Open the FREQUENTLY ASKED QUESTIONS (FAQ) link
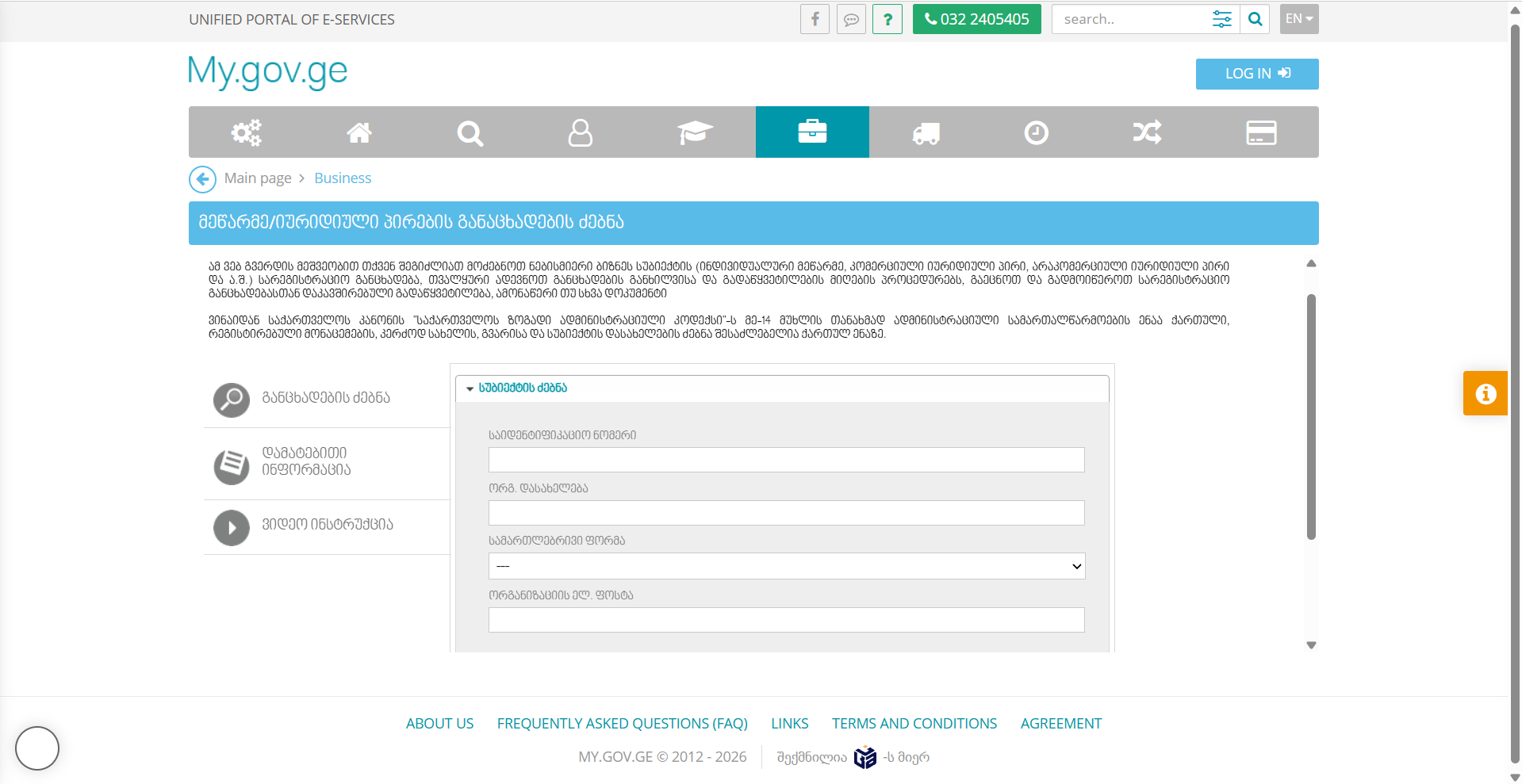 (623, 724)
